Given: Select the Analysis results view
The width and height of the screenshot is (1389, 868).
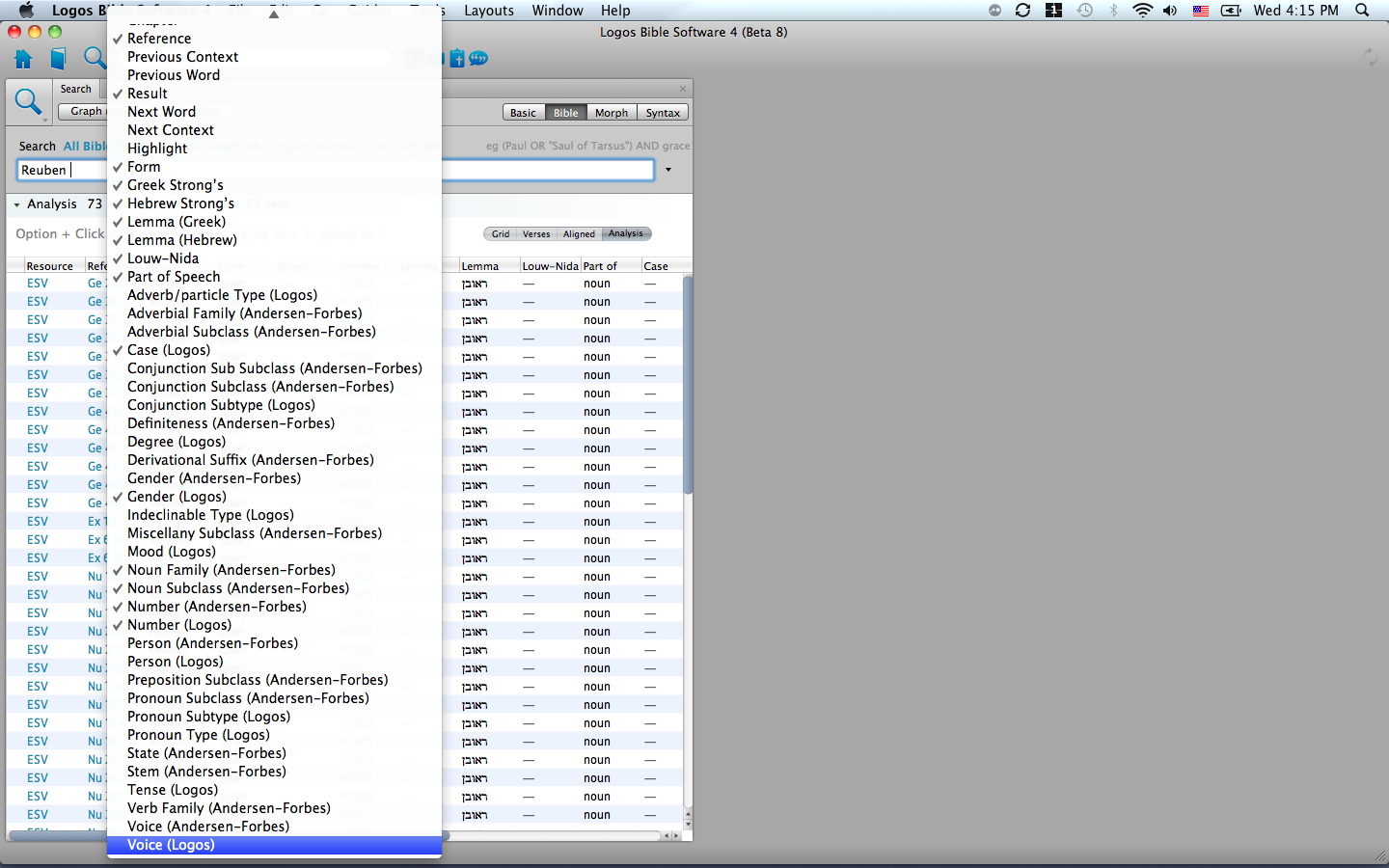Looking at the screenshot, I should [x=626, y=234].
